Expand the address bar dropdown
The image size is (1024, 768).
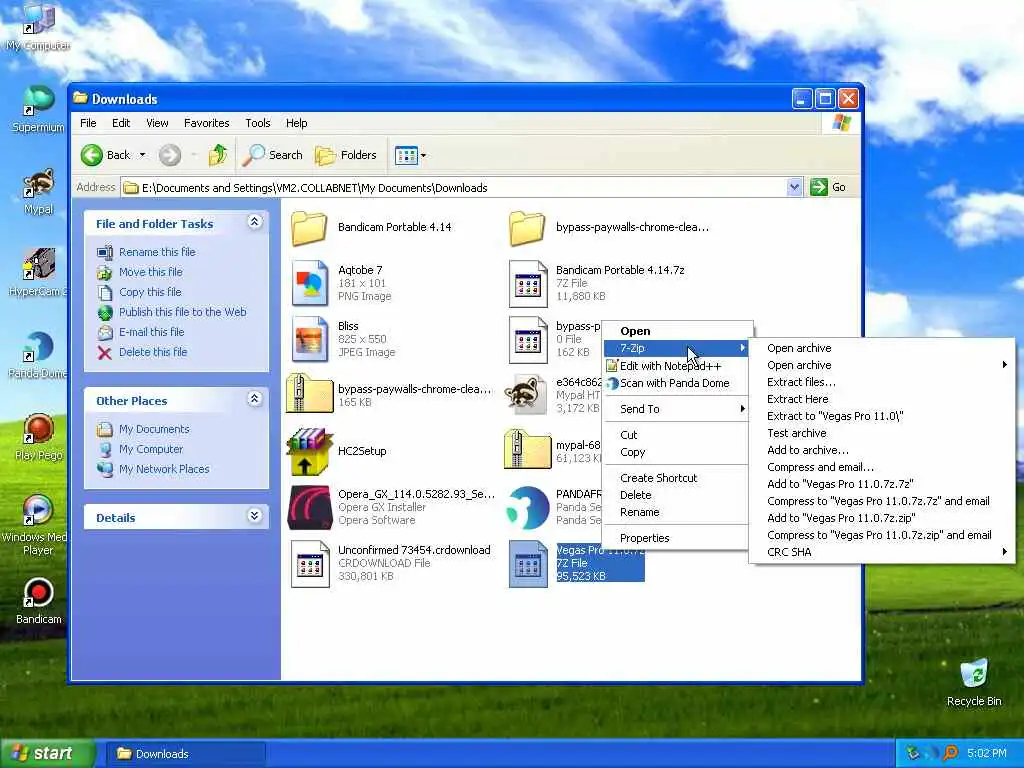point(793,187)
